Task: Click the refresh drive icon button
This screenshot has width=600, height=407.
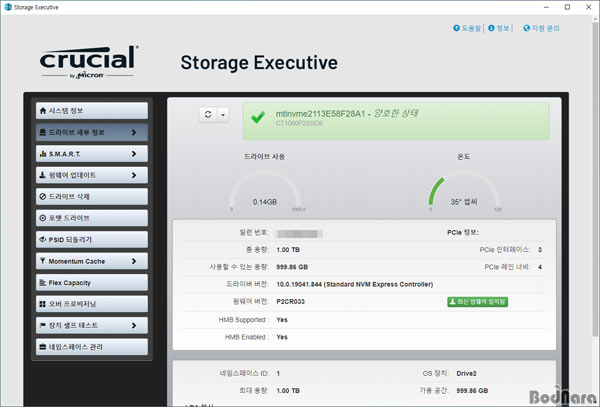Action: pos(208,114)
